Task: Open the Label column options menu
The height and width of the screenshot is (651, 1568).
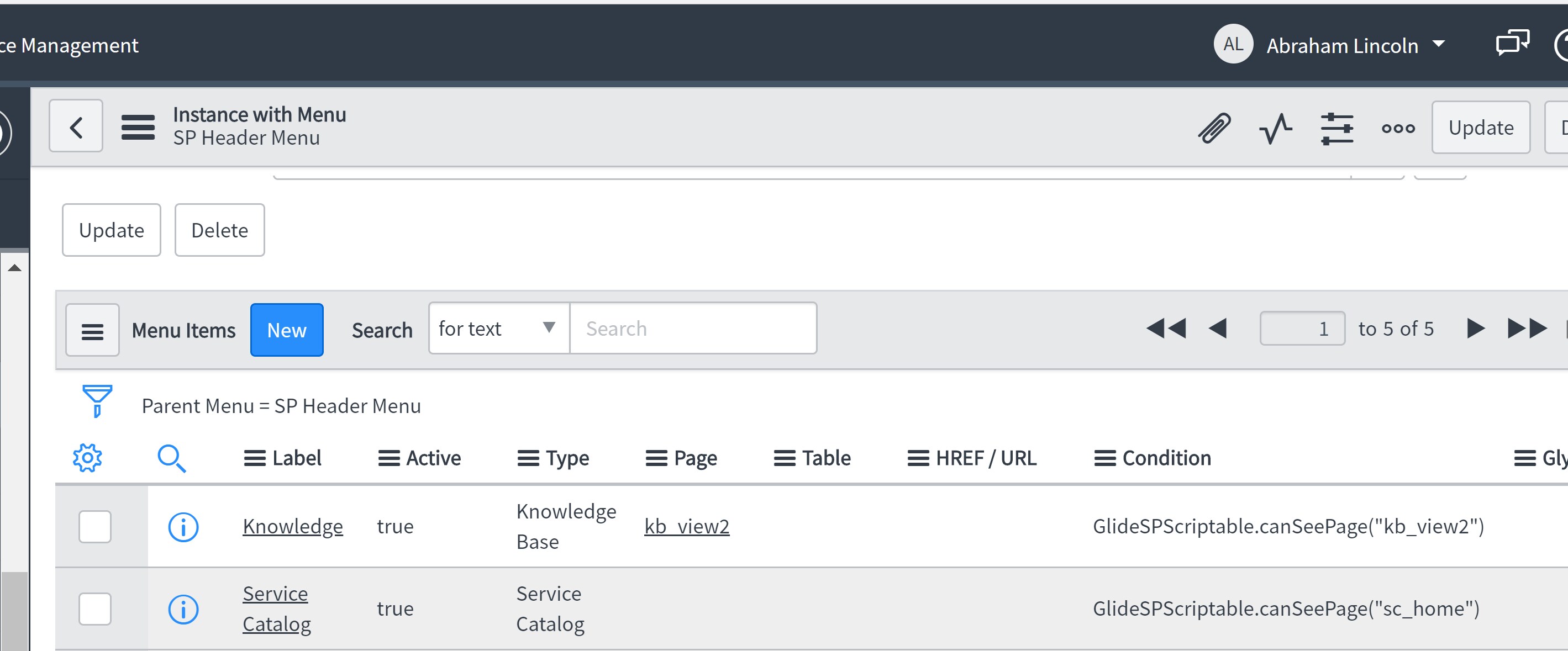Action: point(255,458)
